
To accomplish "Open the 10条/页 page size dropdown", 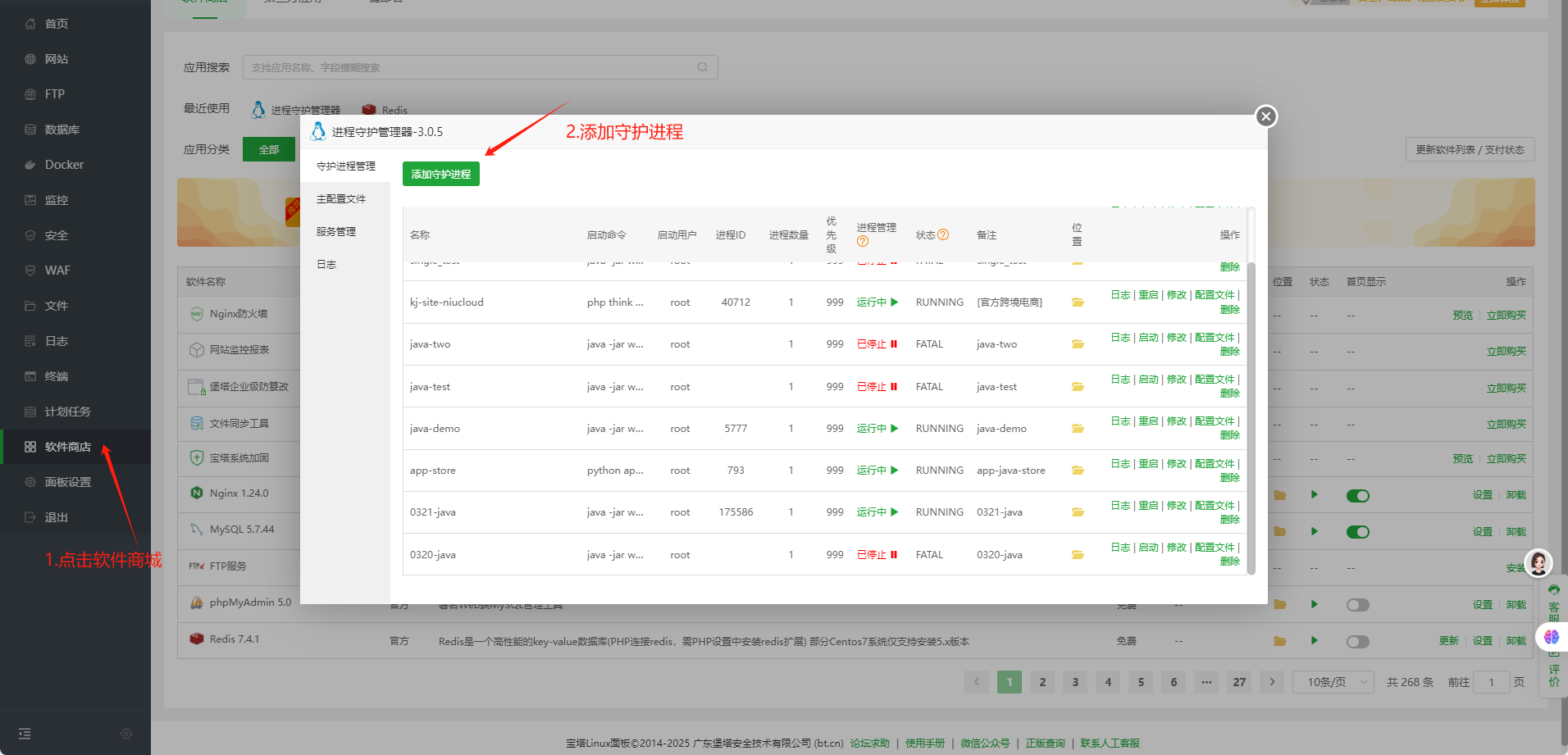I will pos(1333,682).
